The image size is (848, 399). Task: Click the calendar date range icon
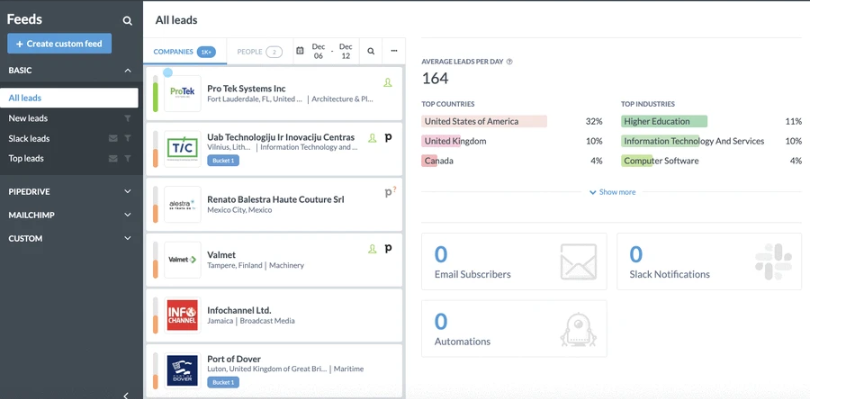click(x=300, y=51)
